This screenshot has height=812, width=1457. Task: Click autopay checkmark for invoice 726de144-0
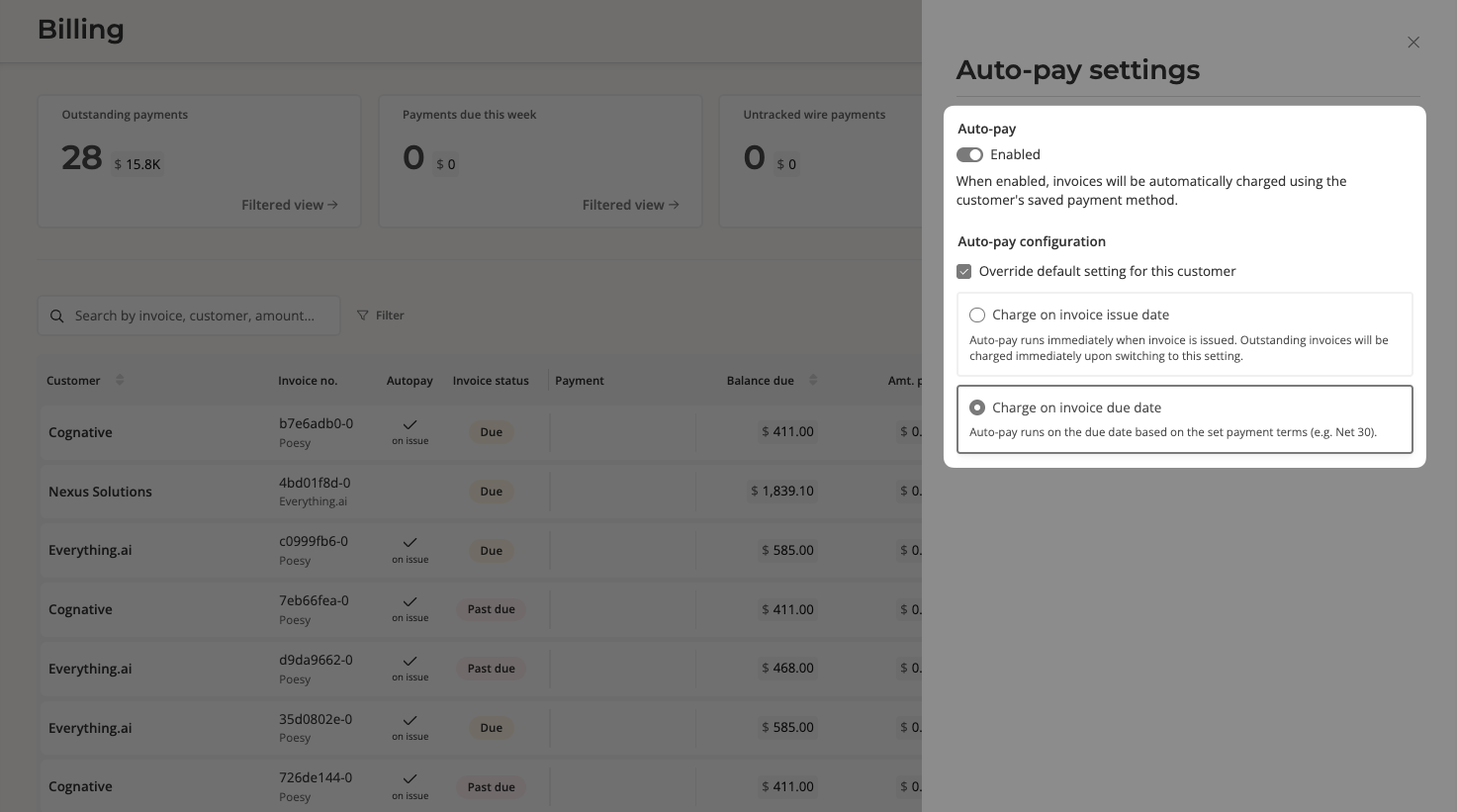pyautogui.click(x=410, y=779)
